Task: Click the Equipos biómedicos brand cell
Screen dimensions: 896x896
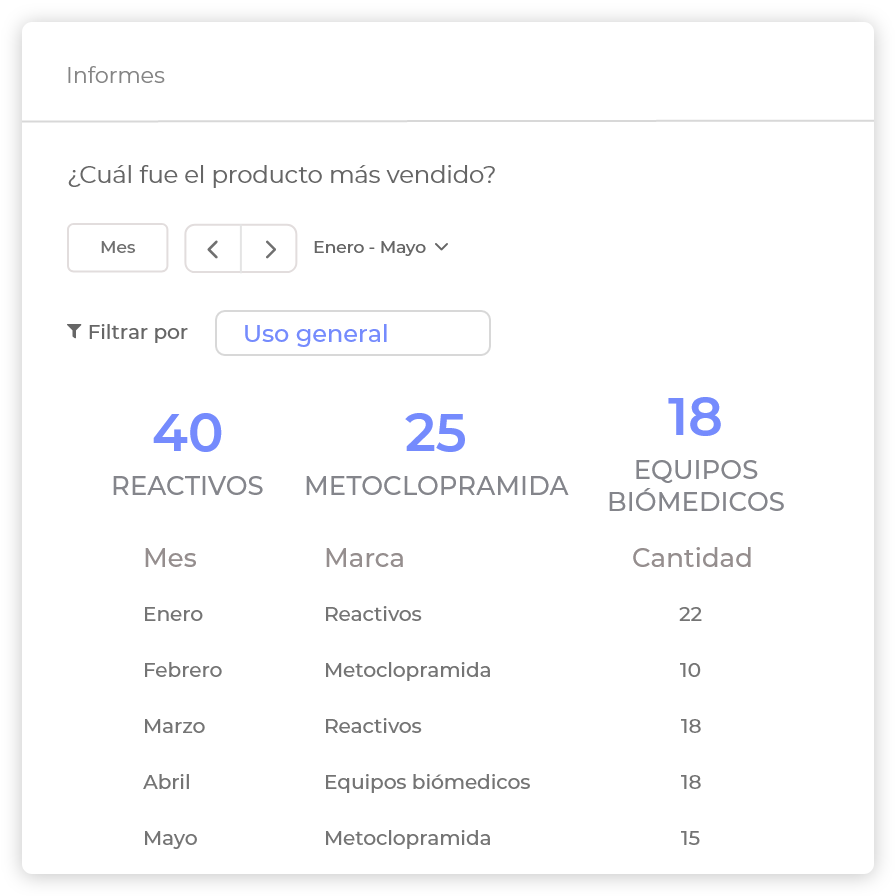Action: [x=427, y=782]
